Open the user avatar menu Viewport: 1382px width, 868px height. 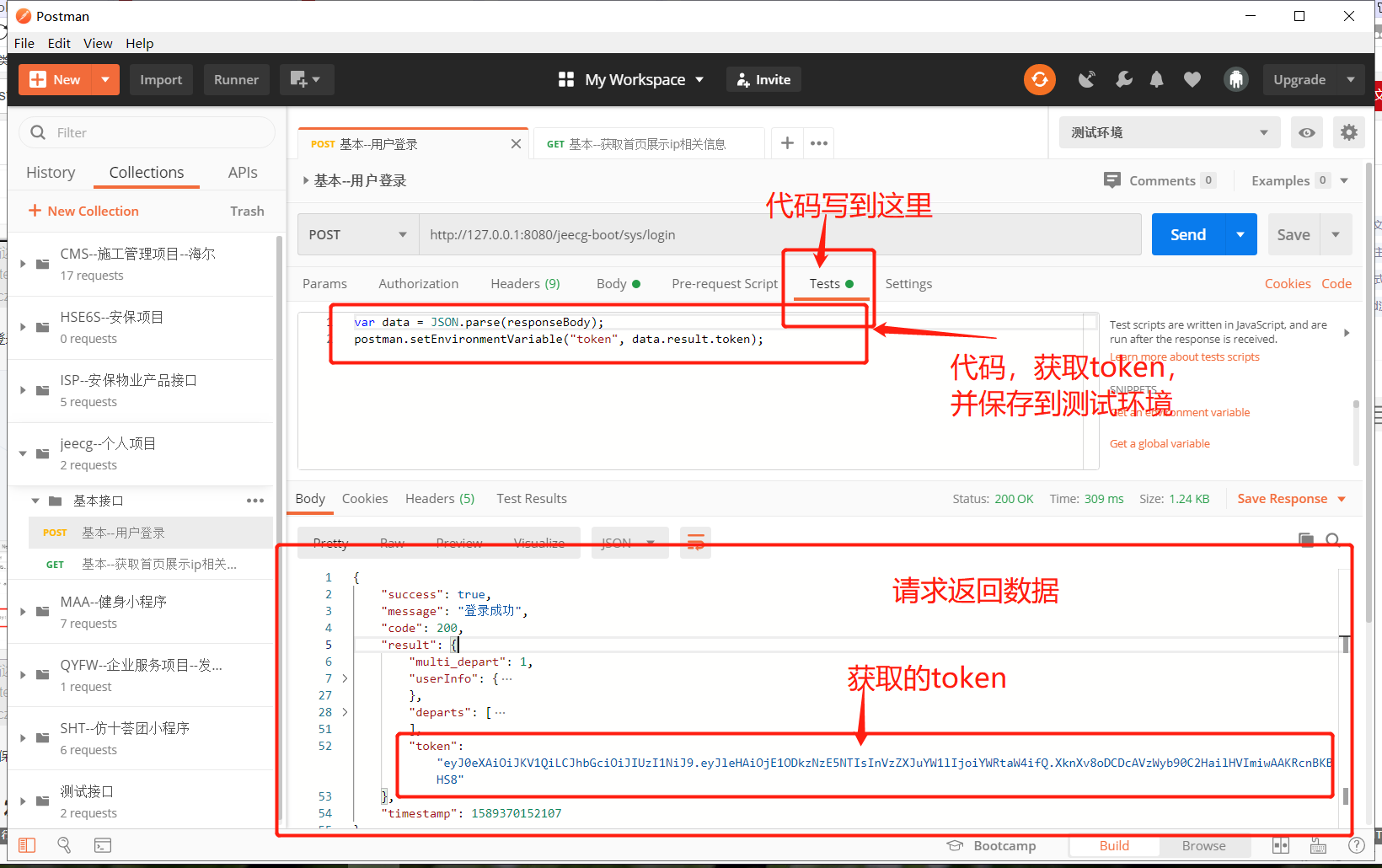click(x=1235, y=79)
